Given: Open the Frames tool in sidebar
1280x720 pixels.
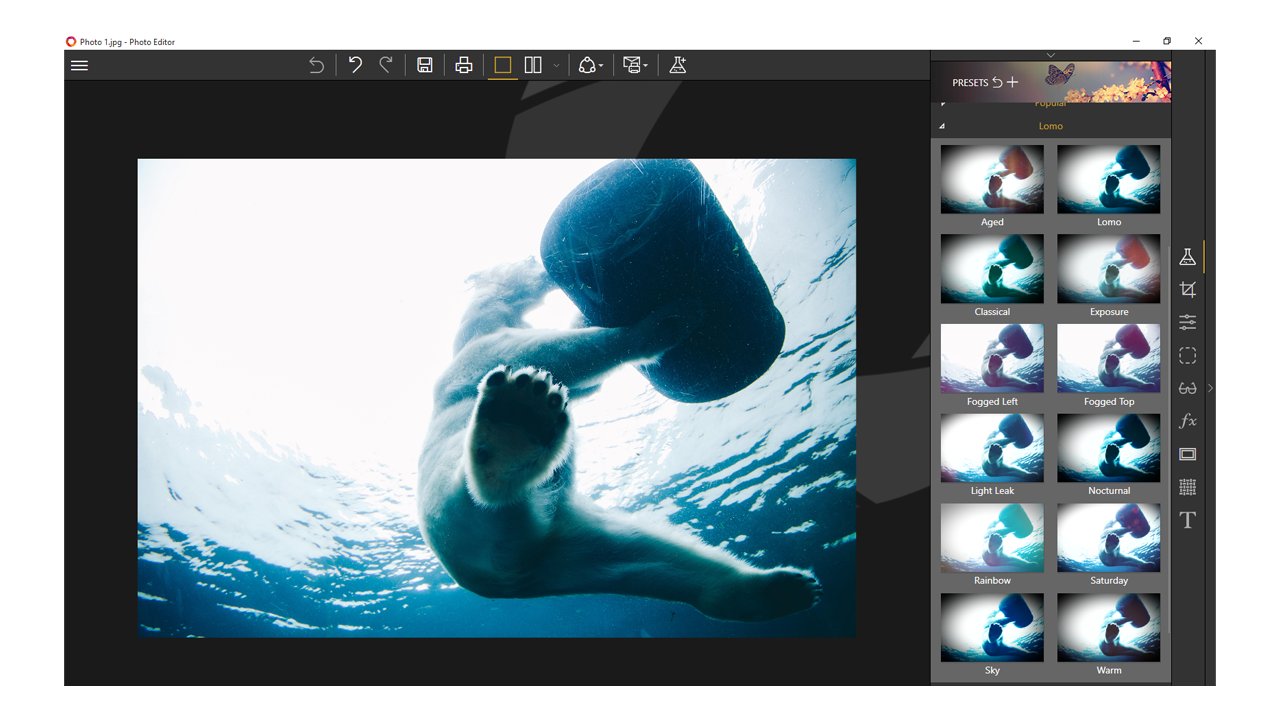Looking at the screenshot, I should [x=1188, y=454].
